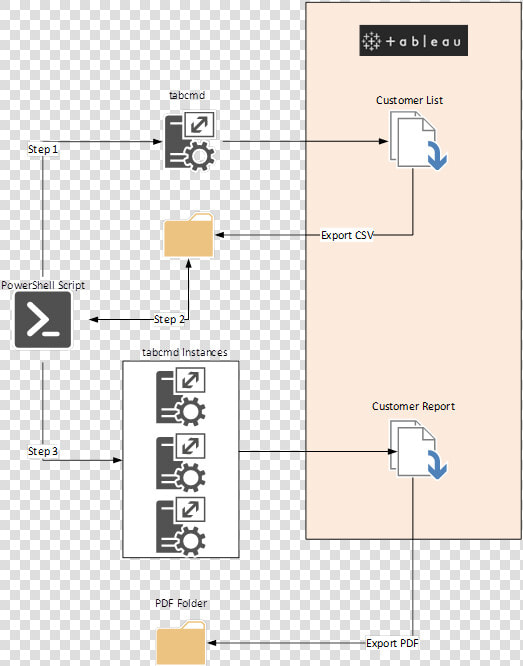The height and width of the screenshot is (666, 523).
Task: Click the PowerShell Script terminal icon
Action: pos(43,320)
